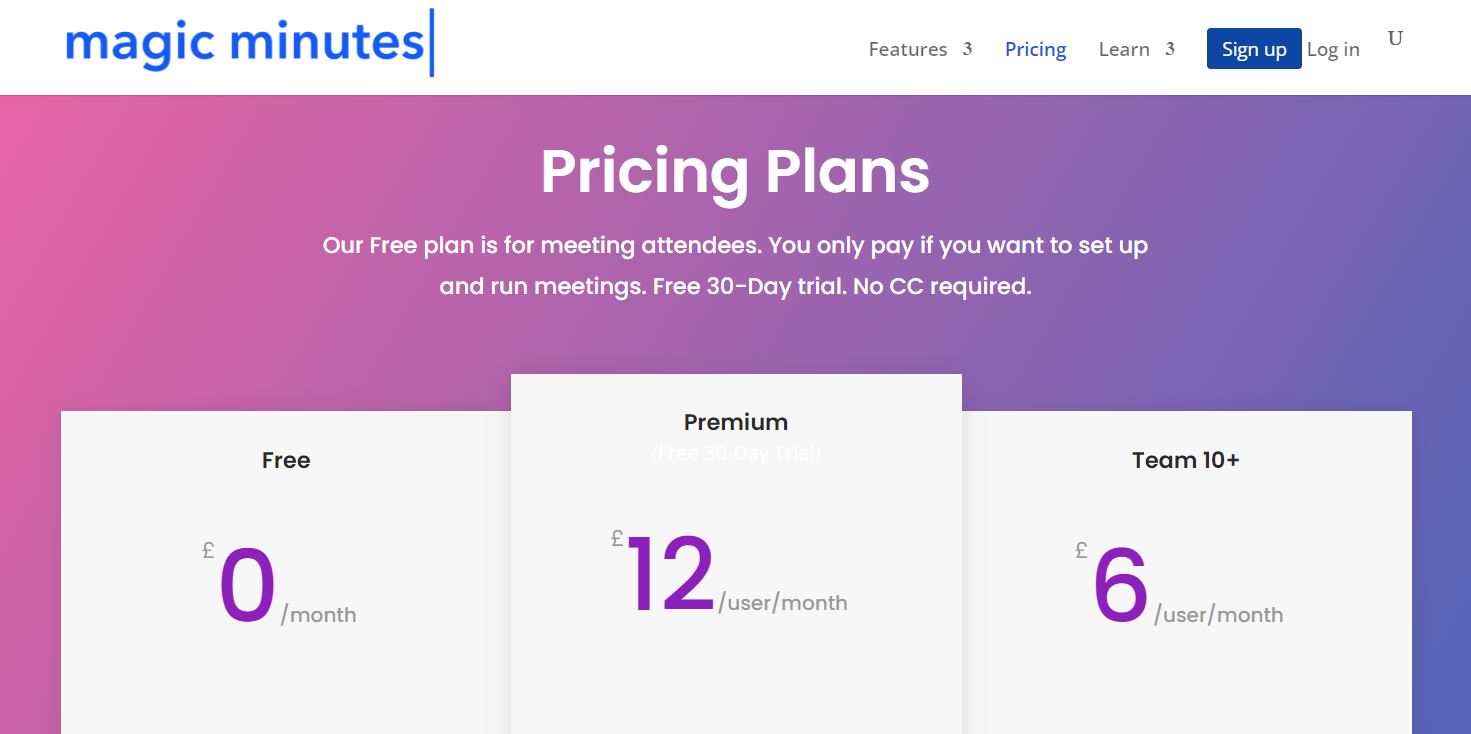Click the Team 10+ plan title
This screenshot has height=734, width=1471.
1186,460
